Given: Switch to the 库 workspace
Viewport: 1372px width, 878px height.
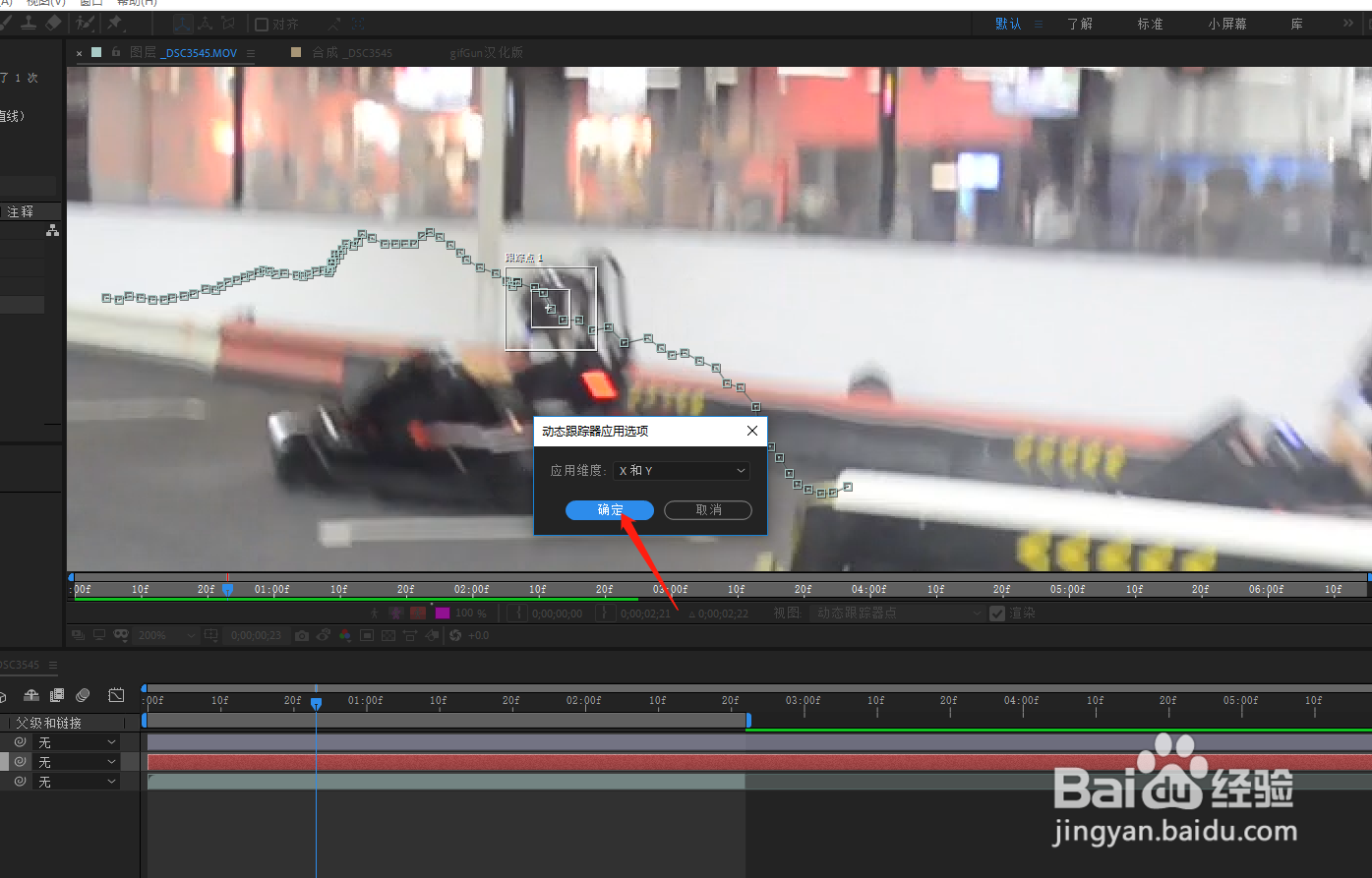Looking at the screenshot, I should pyautogui.click(x=1297, y=24).
